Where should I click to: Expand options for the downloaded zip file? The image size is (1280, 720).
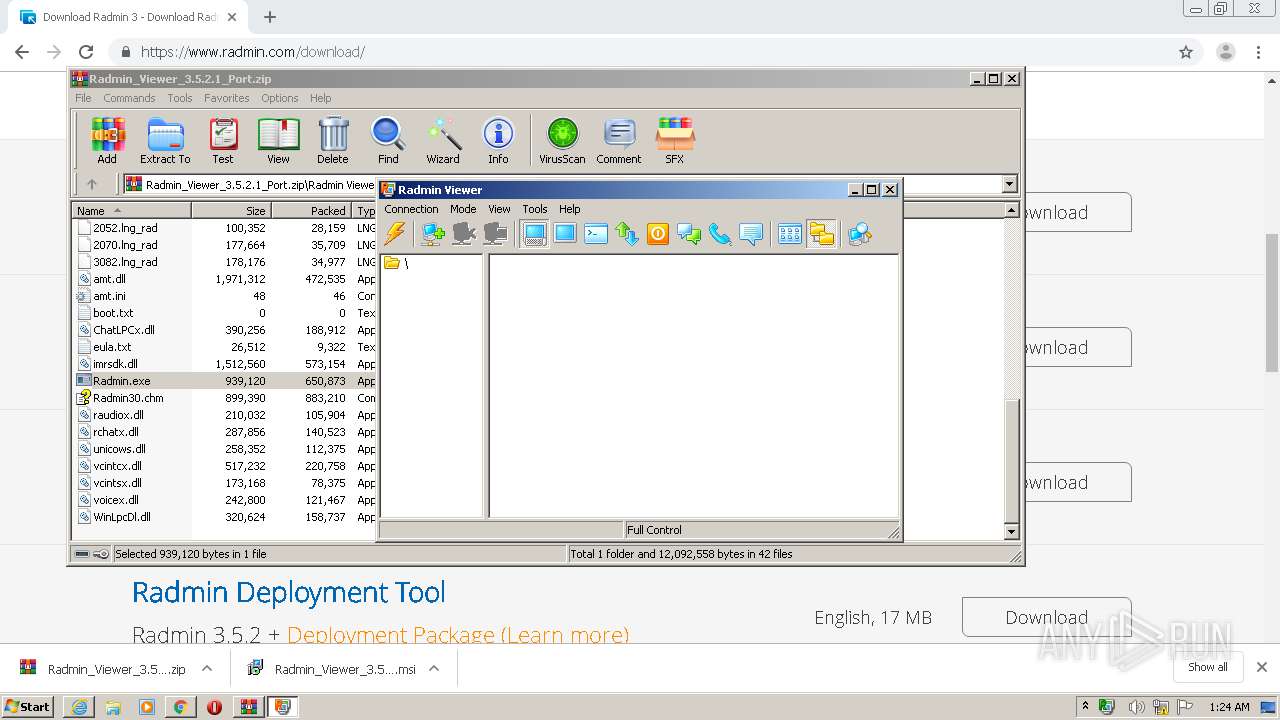pos(207,668)
